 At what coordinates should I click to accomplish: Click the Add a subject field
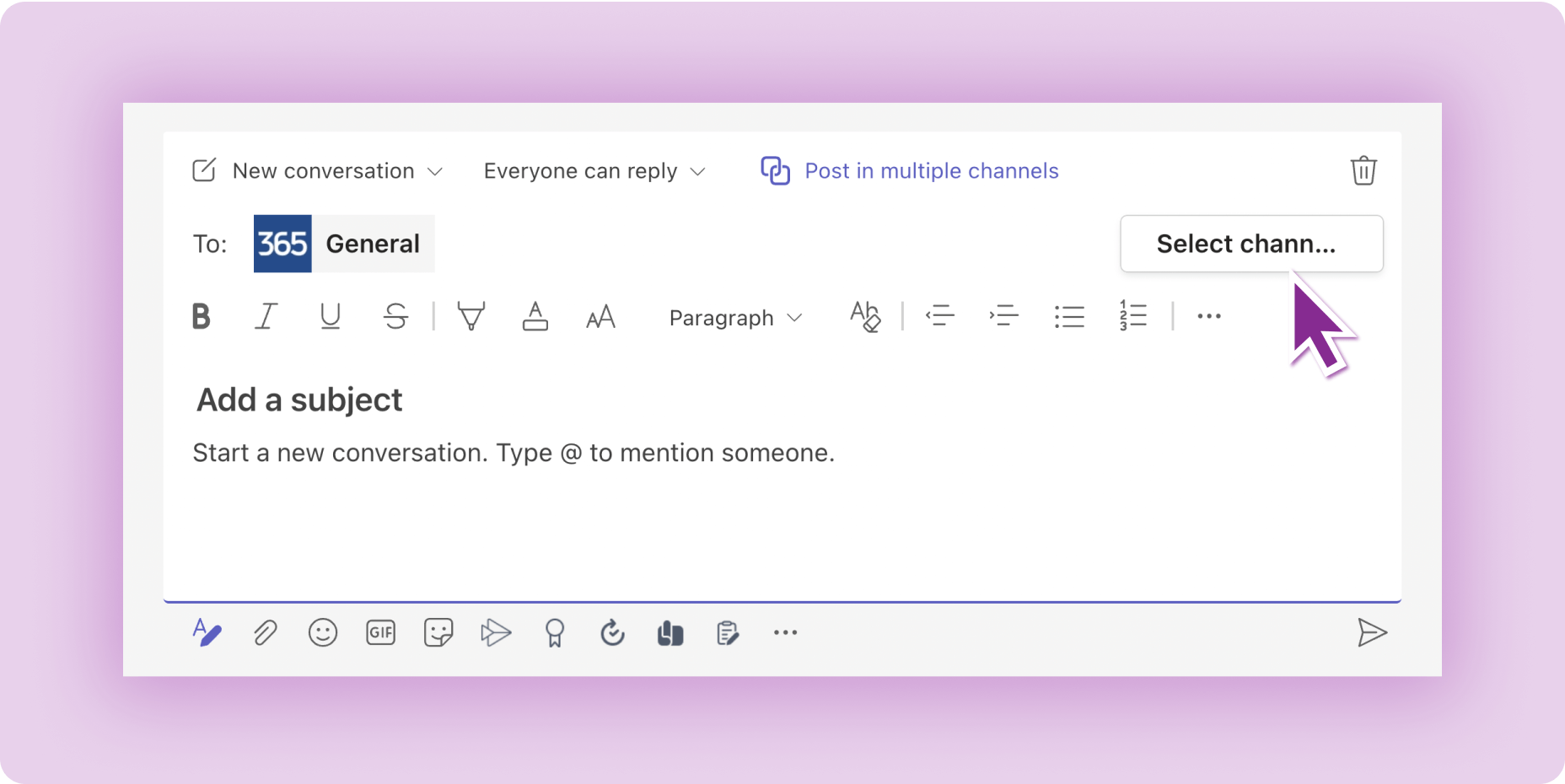click(x=299, y=400)
